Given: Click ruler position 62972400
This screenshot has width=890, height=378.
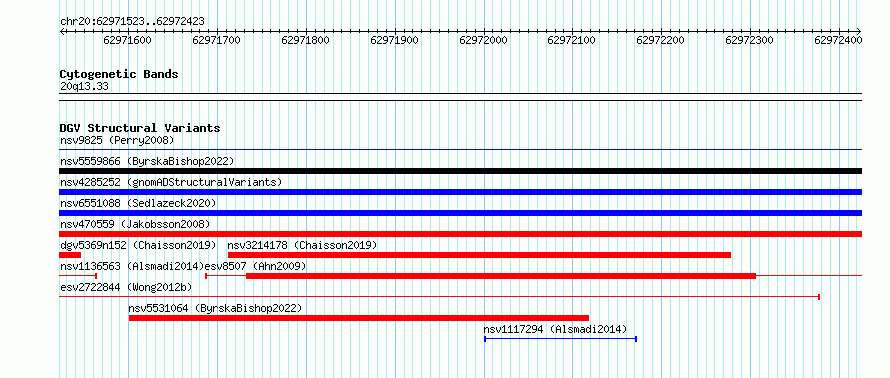Looking at the screenshot, I should (x=838, y=40).
